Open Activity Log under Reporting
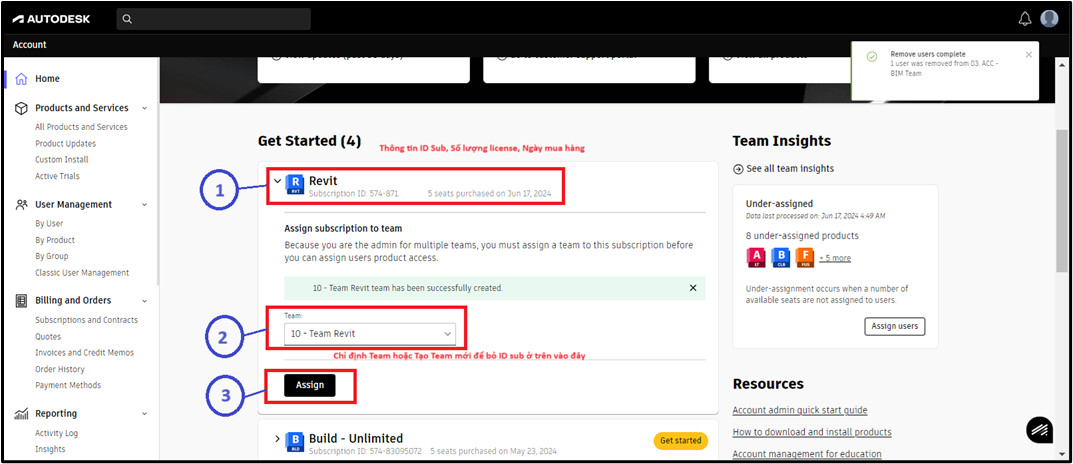The width and height of the screenshot is (1073, 464). 57,433
